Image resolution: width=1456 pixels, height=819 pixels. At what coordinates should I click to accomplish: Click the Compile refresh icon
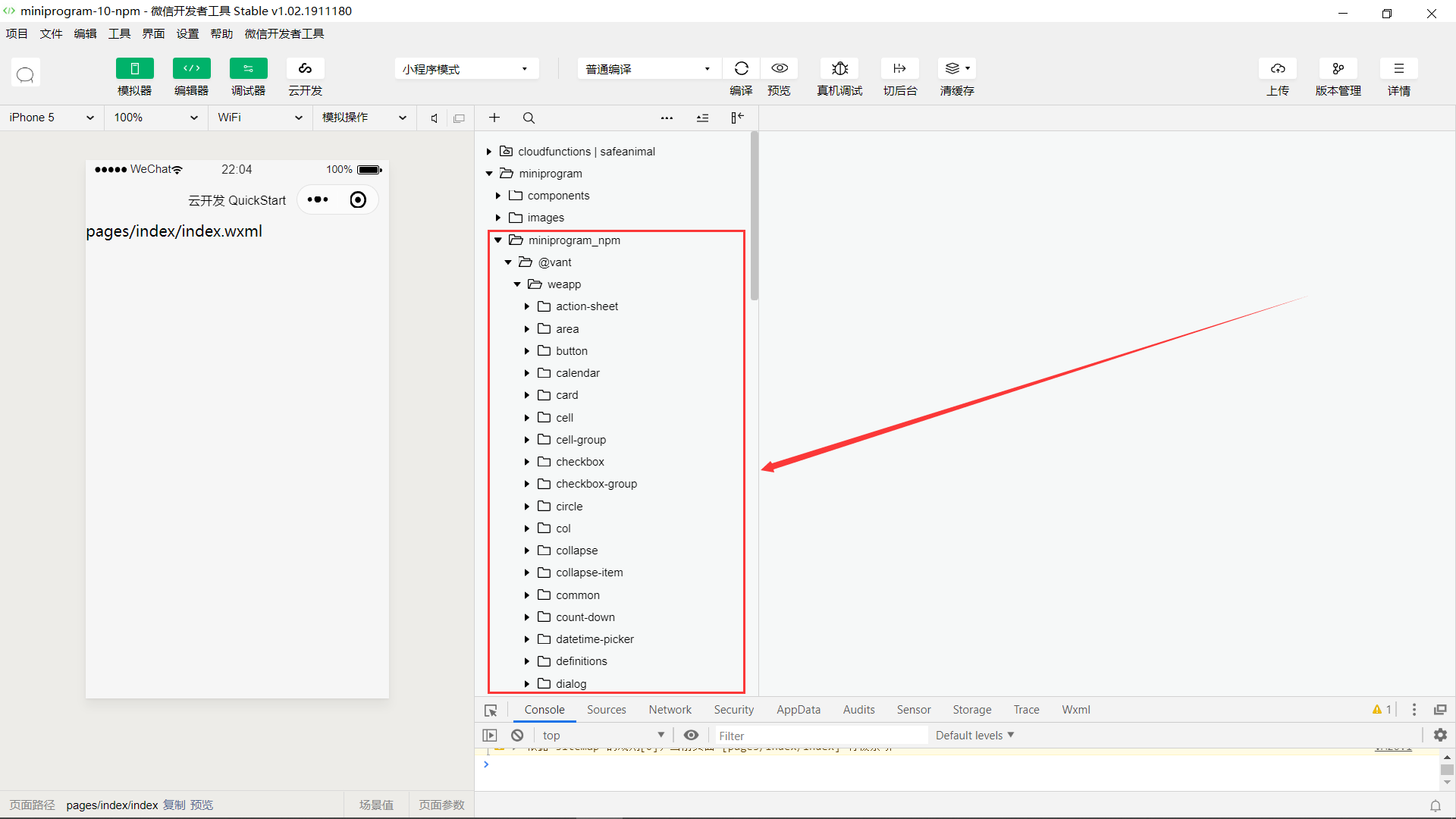pyautogui.click(x=741, y=69)
